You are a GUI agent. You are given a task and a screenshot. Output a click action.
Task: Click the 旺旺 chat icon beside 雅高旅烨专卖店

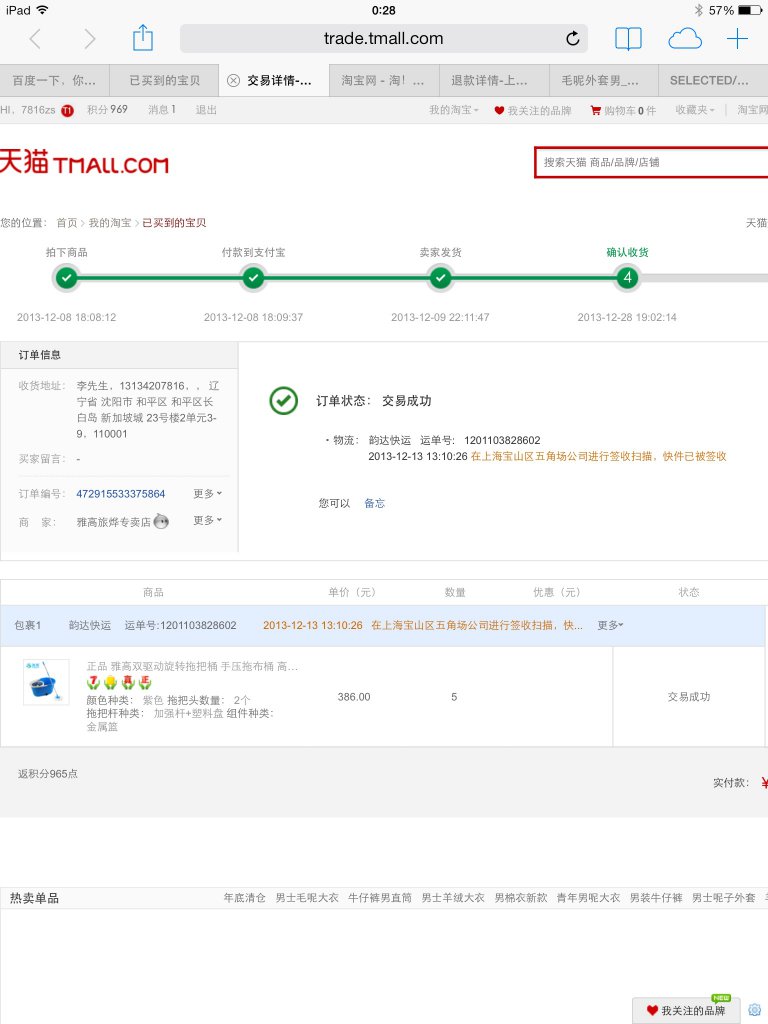(161, 521)
